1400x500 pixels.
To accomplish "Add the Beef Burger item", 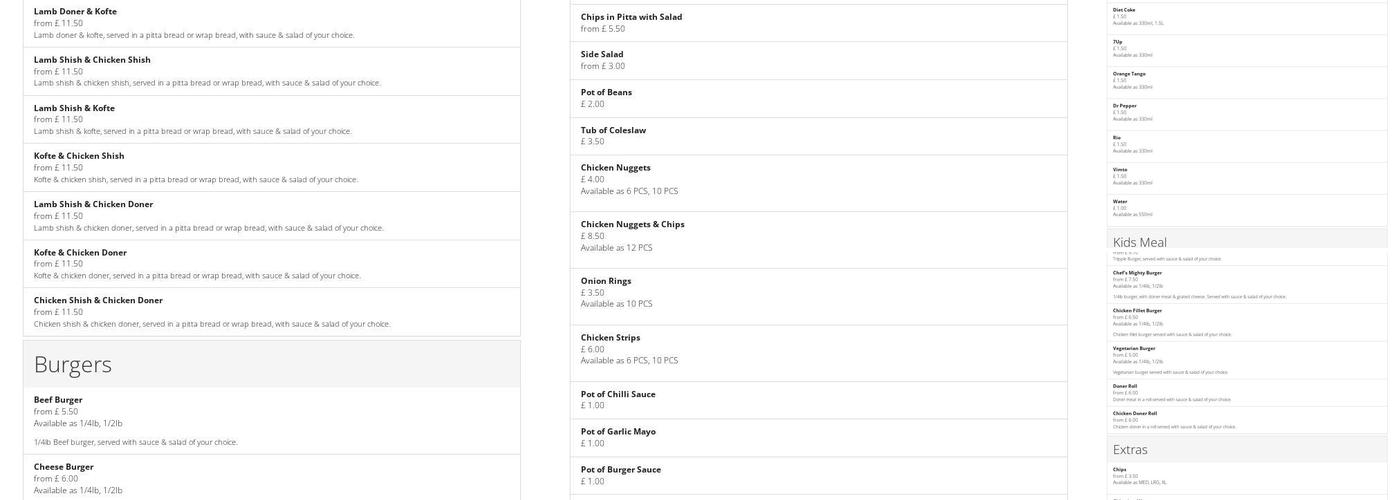I will pyautogui.click(x=58, y=400).
